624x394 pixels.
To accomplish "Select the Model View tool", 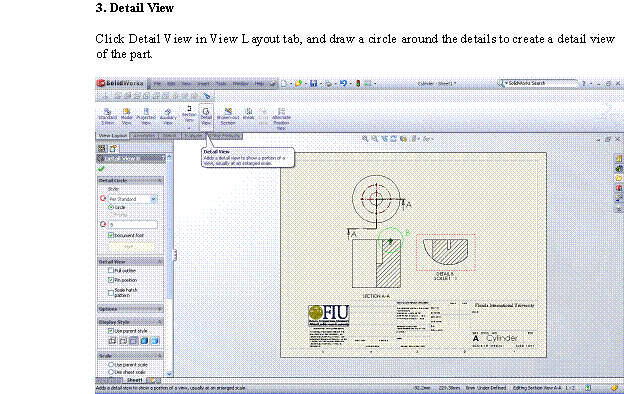I will [127, 116].
